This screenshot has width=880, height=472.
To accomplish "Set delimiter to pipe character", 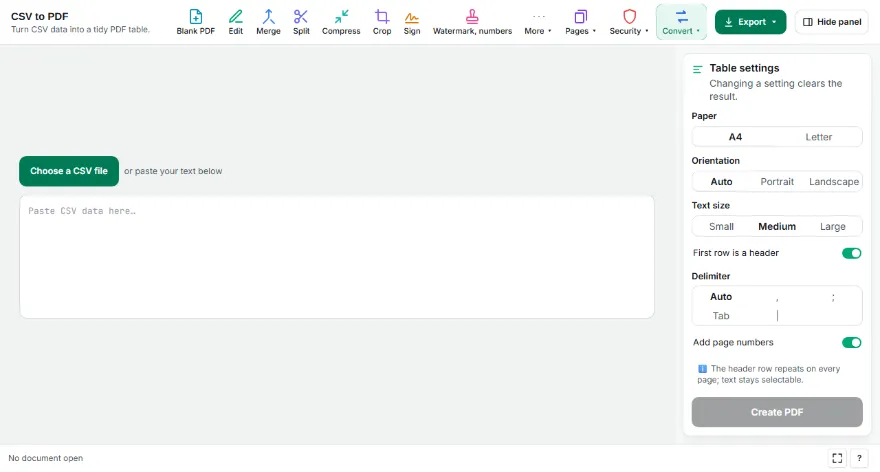I will 777,316.
